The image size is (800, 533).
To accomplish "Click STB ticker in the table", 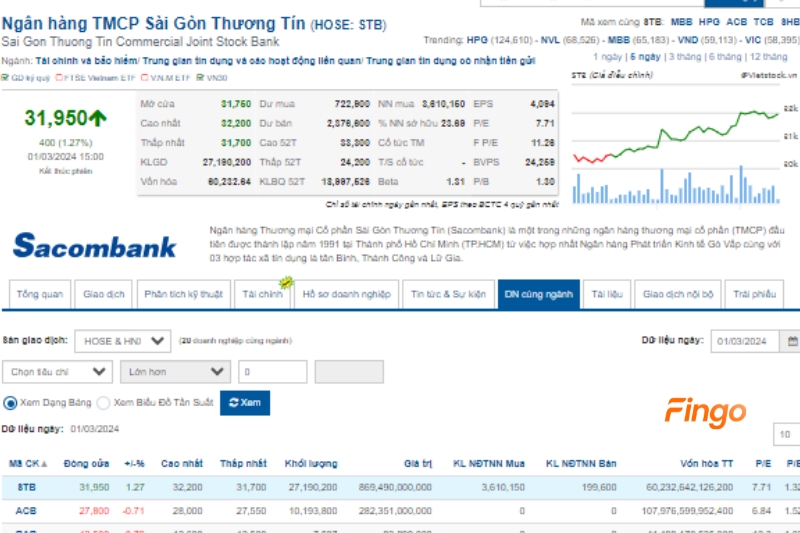I will coord(27,487).
